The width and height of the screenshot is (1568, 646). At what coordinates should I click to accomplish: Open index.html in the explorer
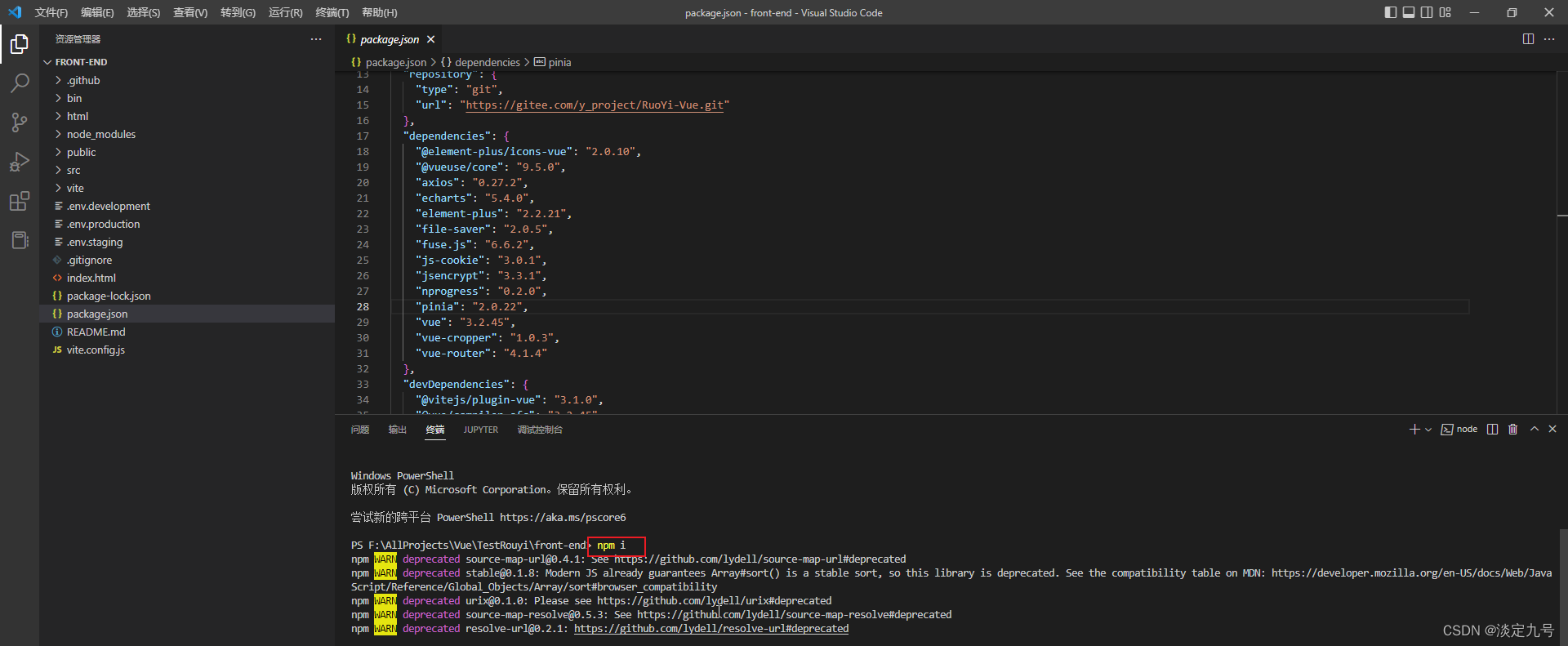[187, 278]
